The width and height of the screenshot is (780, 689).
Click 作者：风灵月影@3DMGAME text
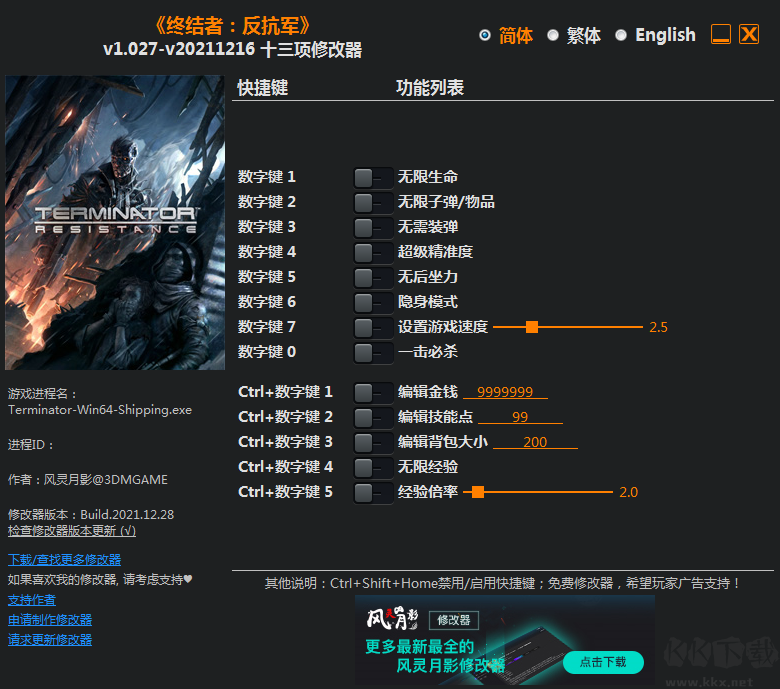(x=88, y=480)
